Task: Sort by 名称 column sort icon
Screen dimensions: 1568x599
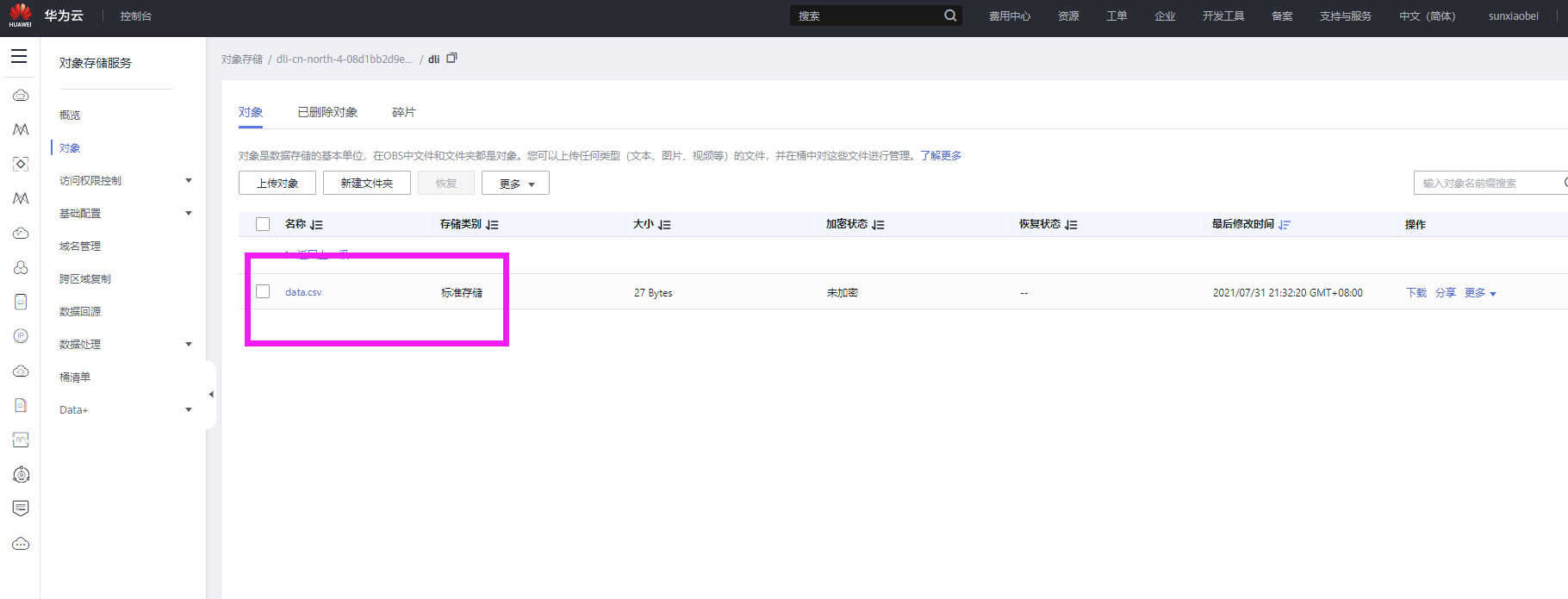Action: pos(316,224)
